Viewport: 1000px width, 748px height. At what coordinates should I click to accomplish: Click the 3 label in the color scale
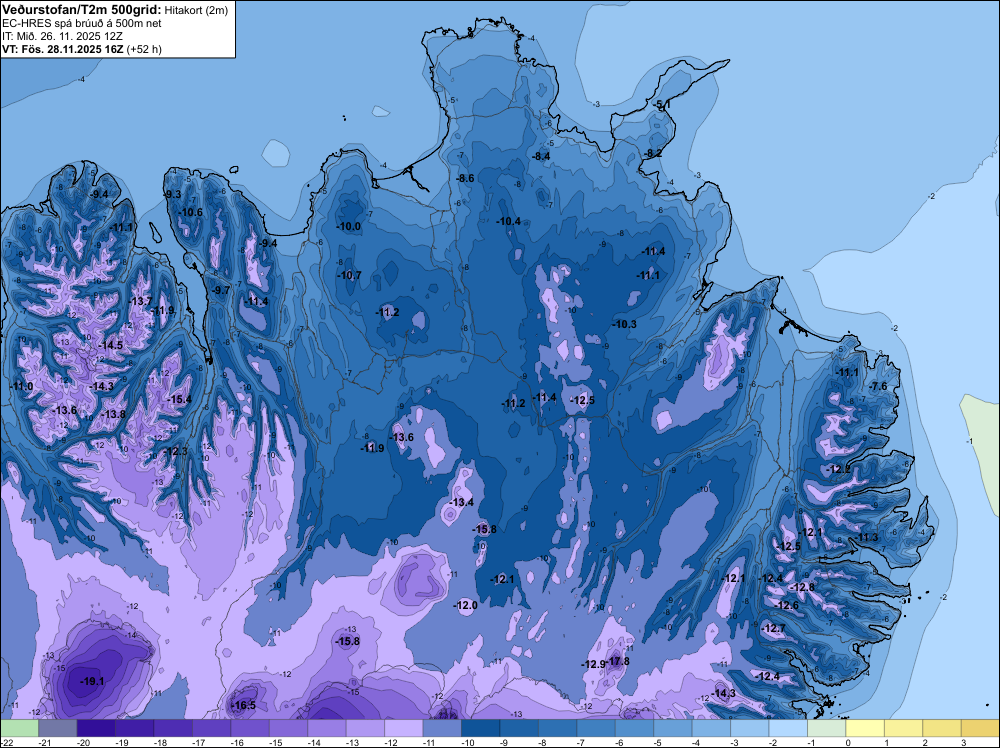coord(963,742)
